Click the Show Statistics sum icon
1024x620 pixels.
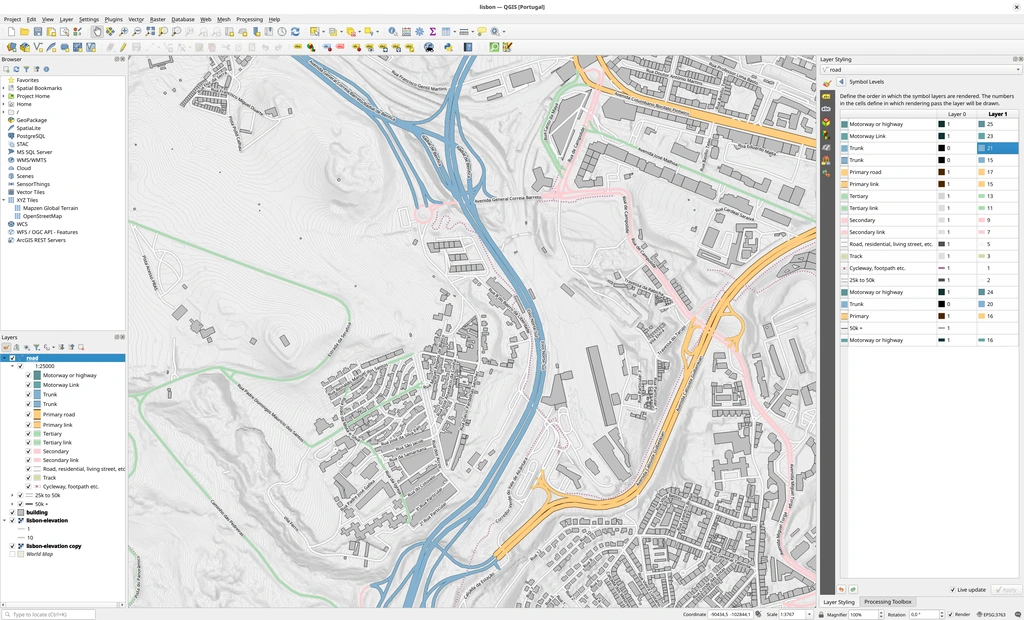pyautogui.click(x=432, y=32)
